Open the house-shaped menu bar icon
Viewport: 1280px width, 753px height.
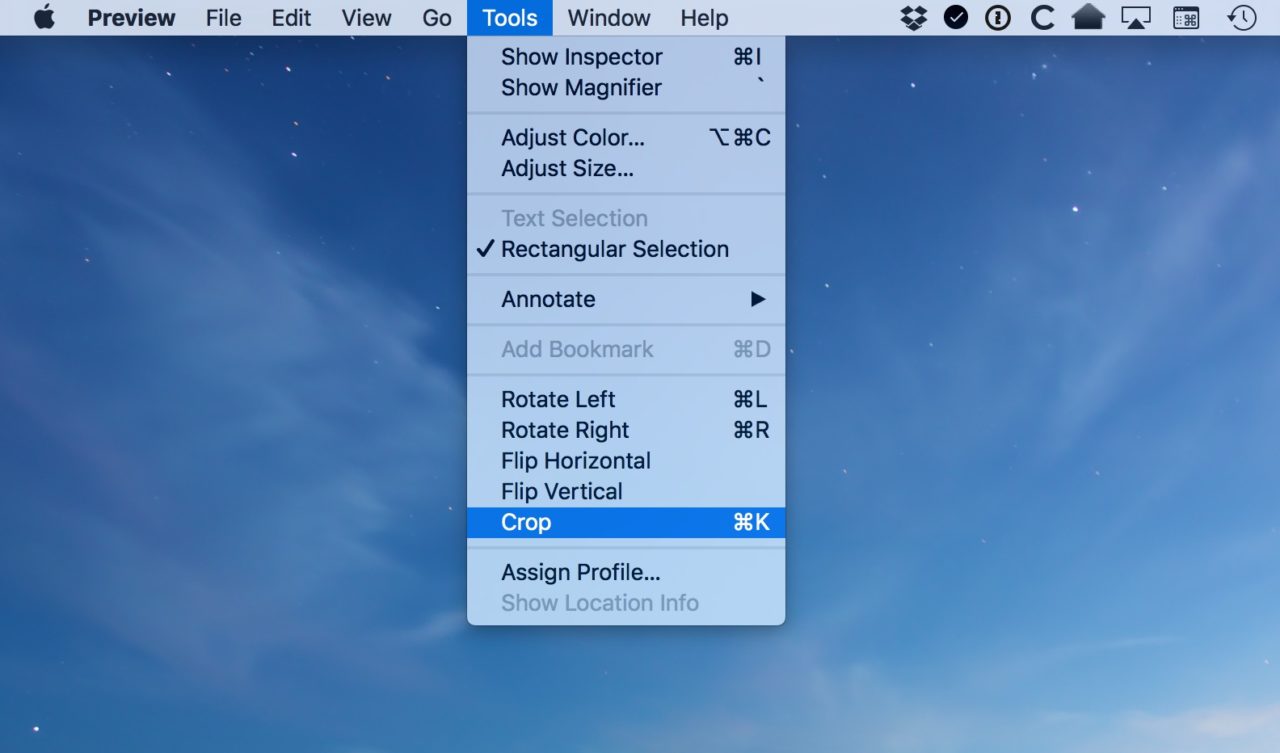pos(1088,17)
